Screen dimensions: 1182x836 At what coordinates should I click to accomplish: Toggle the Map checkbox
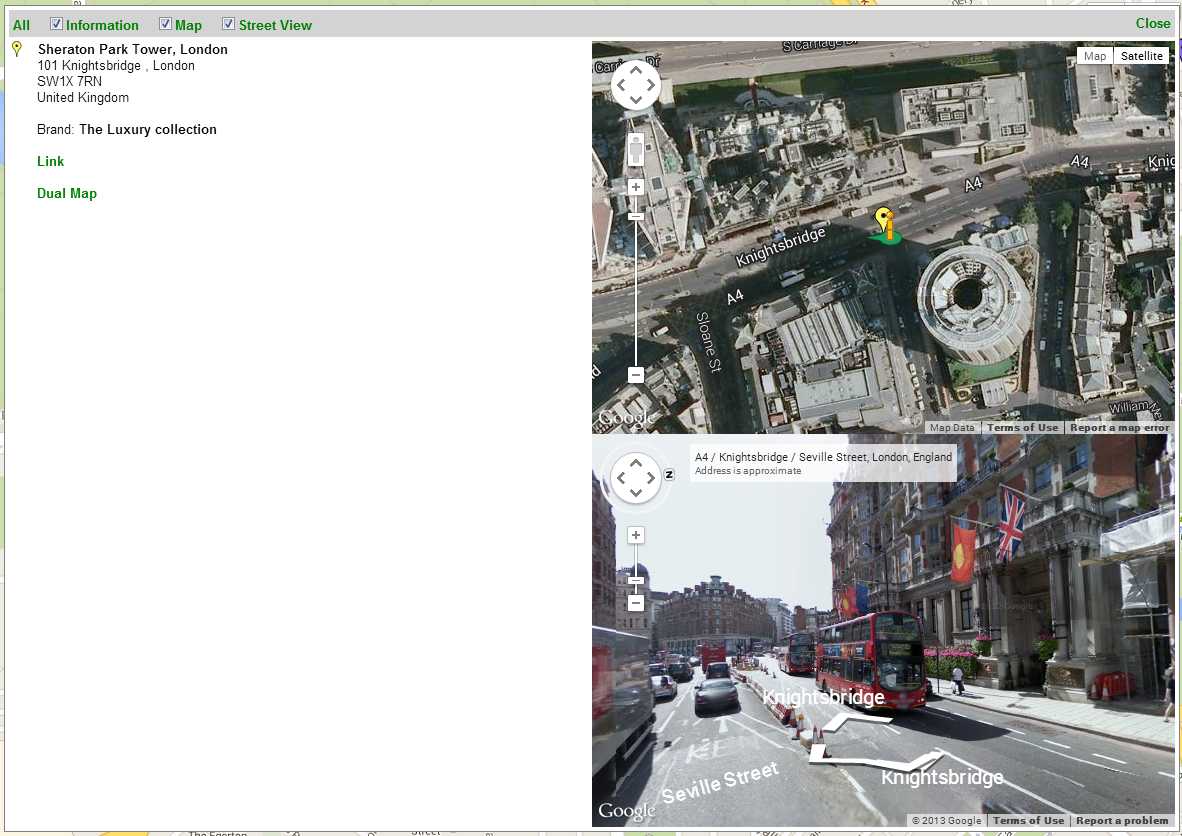pos(165,24)
